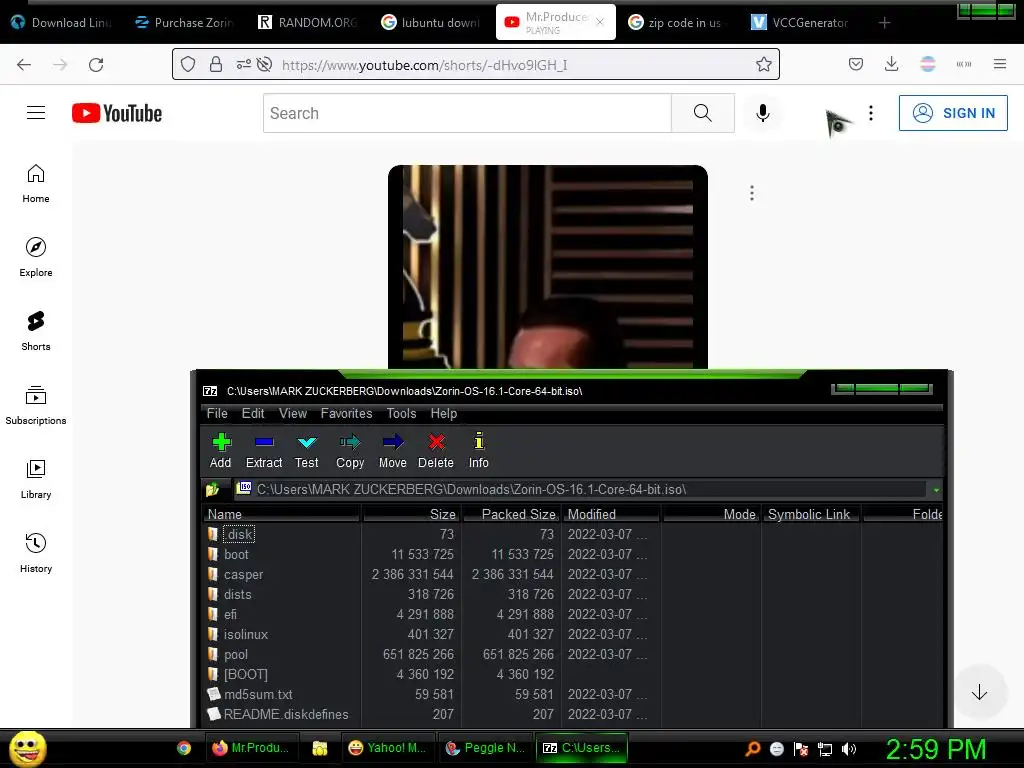Select the boot folder row

coord(571,554)
